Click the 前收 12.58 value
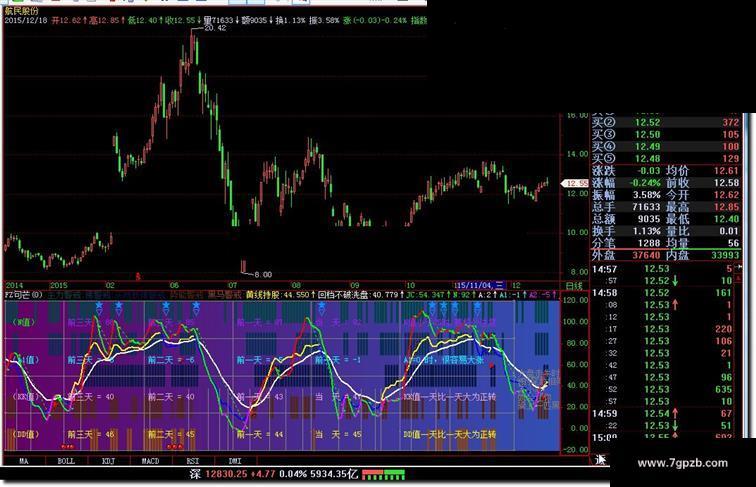This screenshot has width=756, height=487. point(727,183)
